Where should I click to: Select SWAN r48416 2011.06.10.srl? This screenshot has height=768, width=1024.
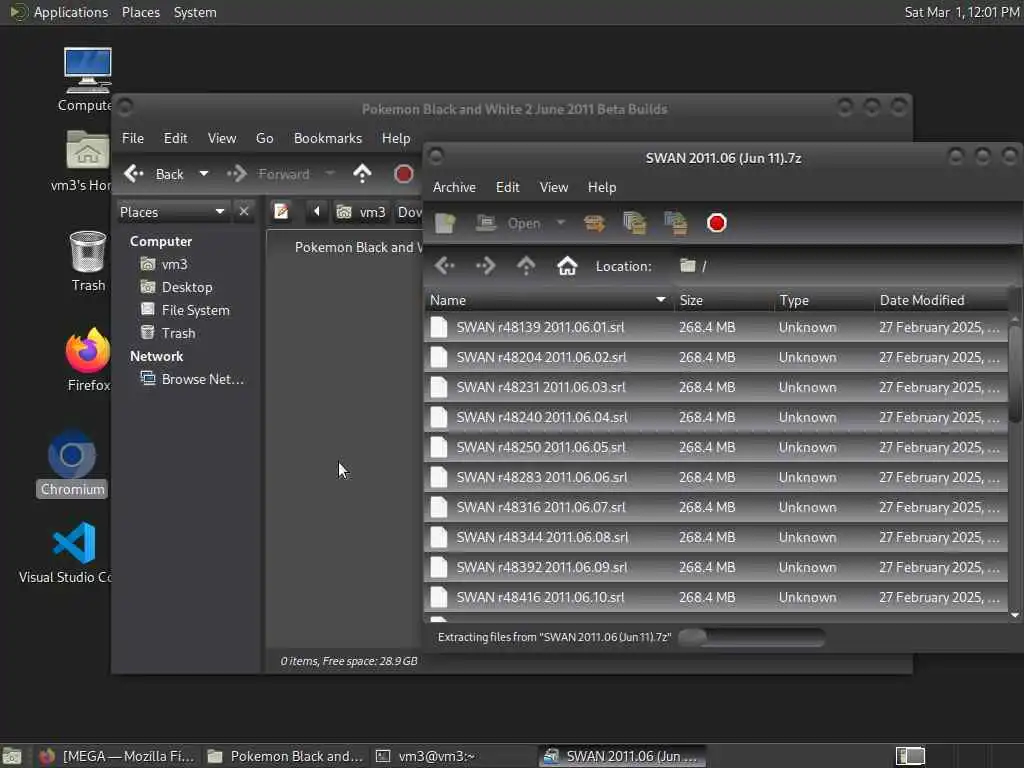click(x=716, y=598)
